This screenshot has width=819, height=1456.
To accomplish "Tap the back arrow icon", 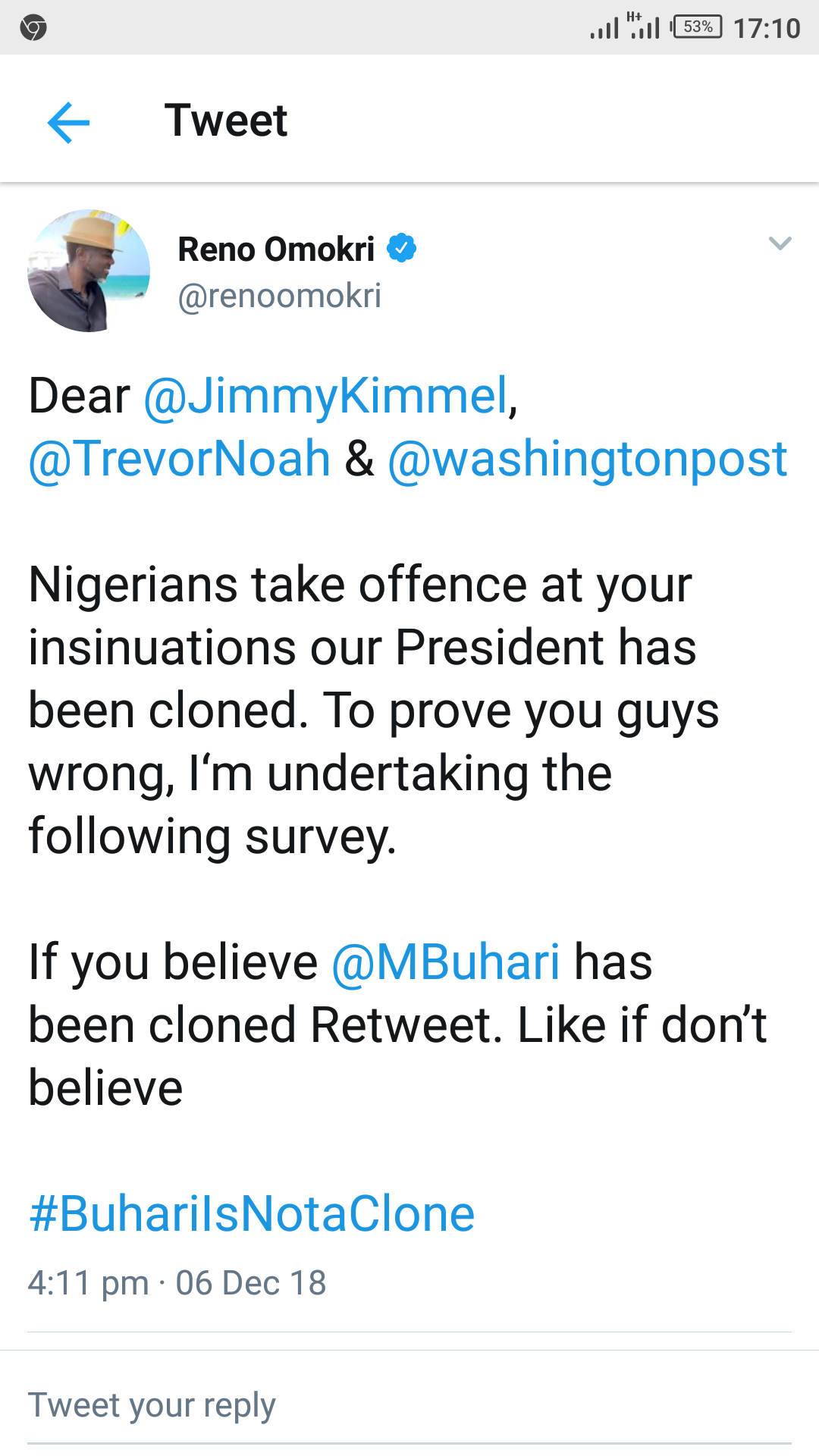I will tap(68, 122).
